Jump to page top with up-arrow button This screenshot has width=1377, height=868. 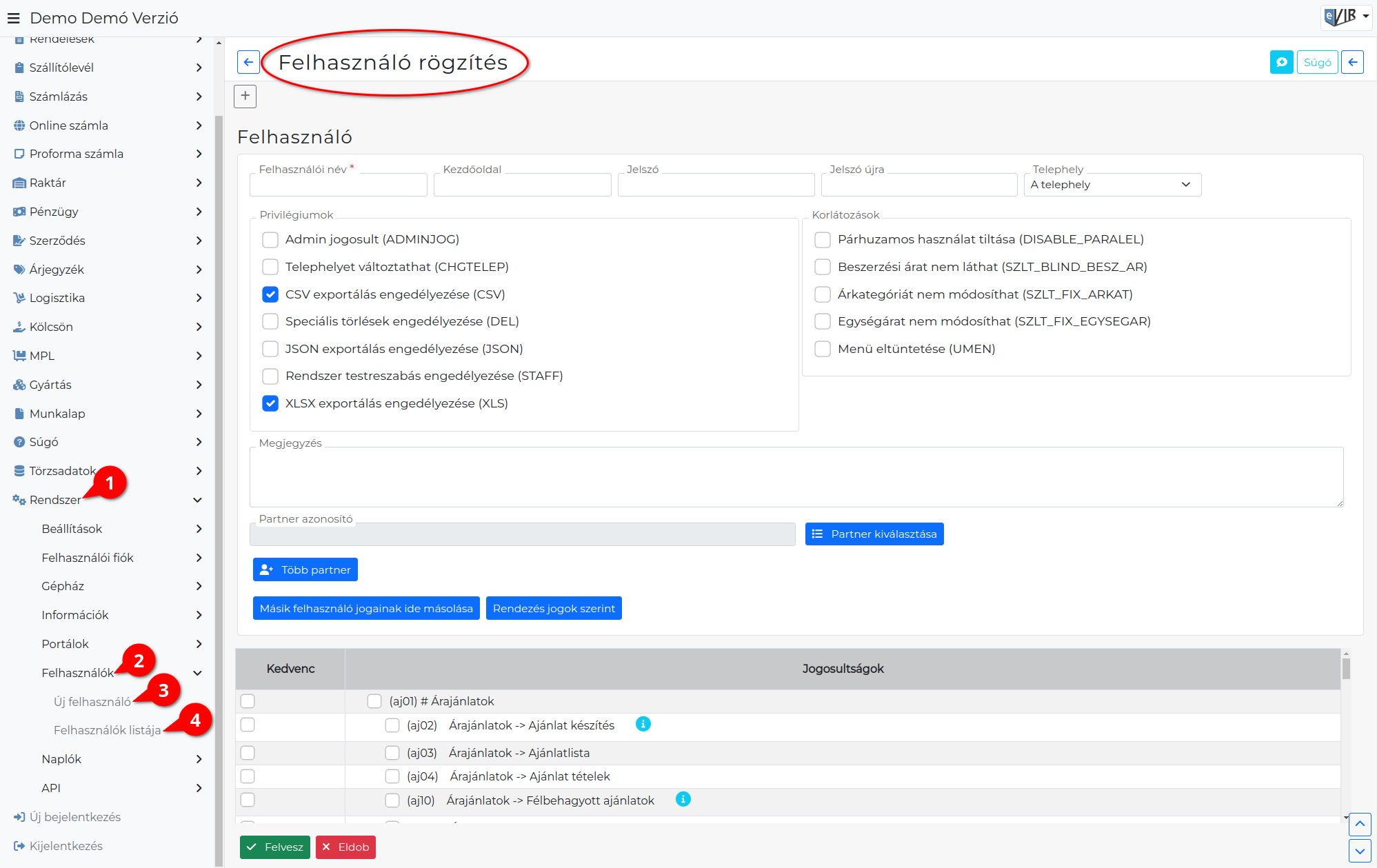(x=1360, y=824)
